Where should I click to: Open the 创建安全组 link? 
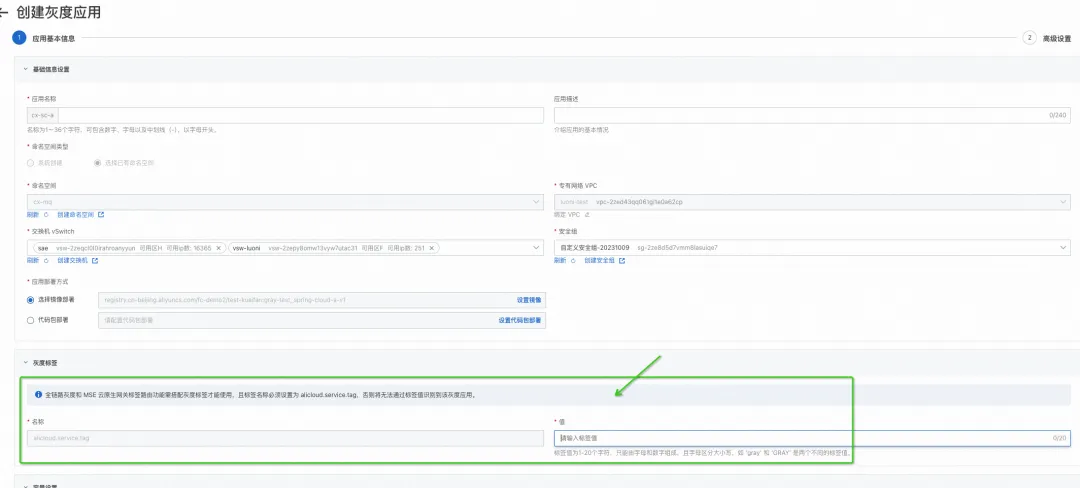(x=600, y=261)
